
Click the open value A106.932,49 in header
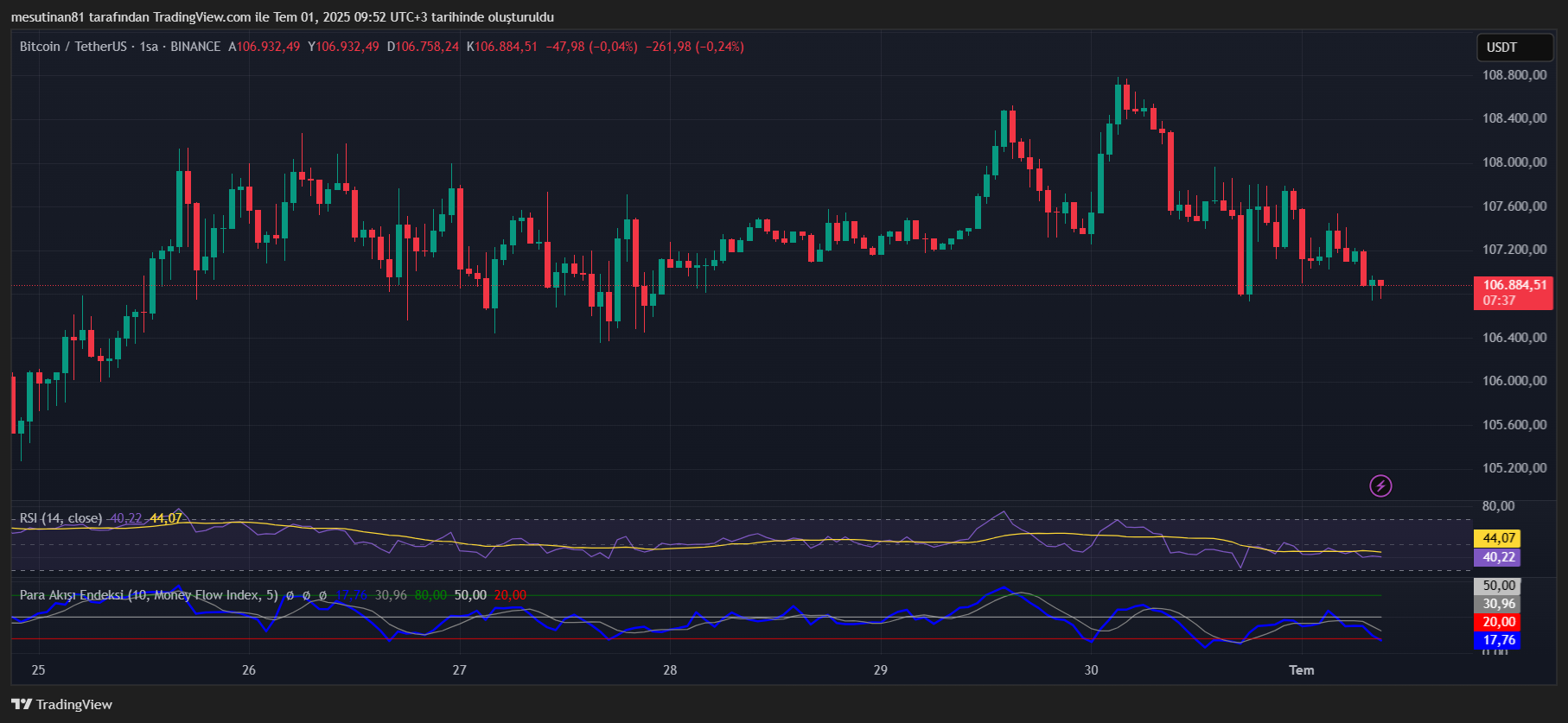[x=265, y=47]
